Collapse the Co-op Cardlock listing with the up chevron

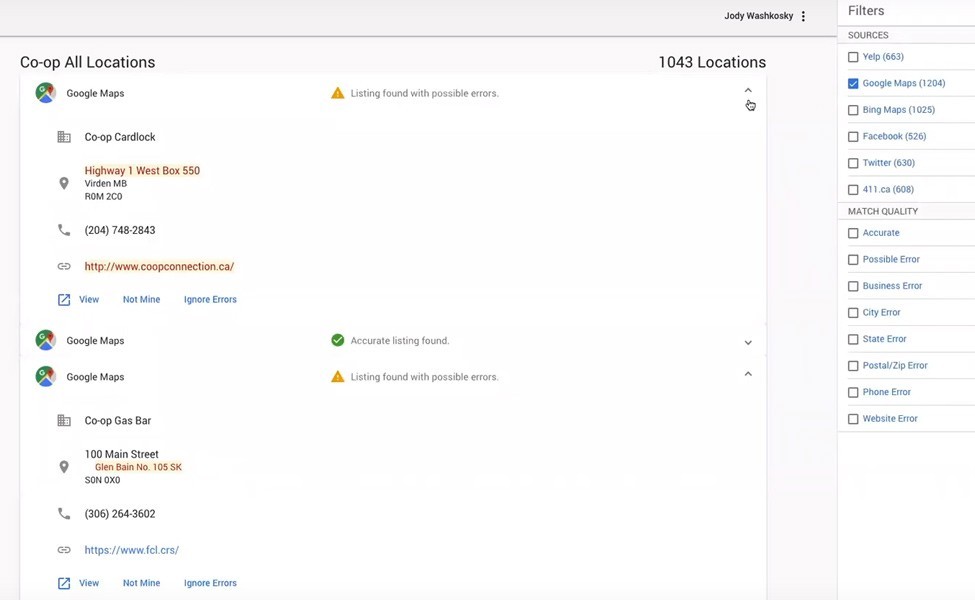(x=748, y=90)
